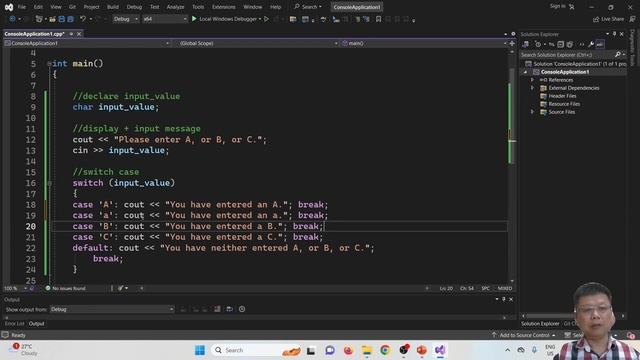Collapse the ConsoleApplication1 project node
Viewport: 640px width, 360px height.
[x=525, y=72]
